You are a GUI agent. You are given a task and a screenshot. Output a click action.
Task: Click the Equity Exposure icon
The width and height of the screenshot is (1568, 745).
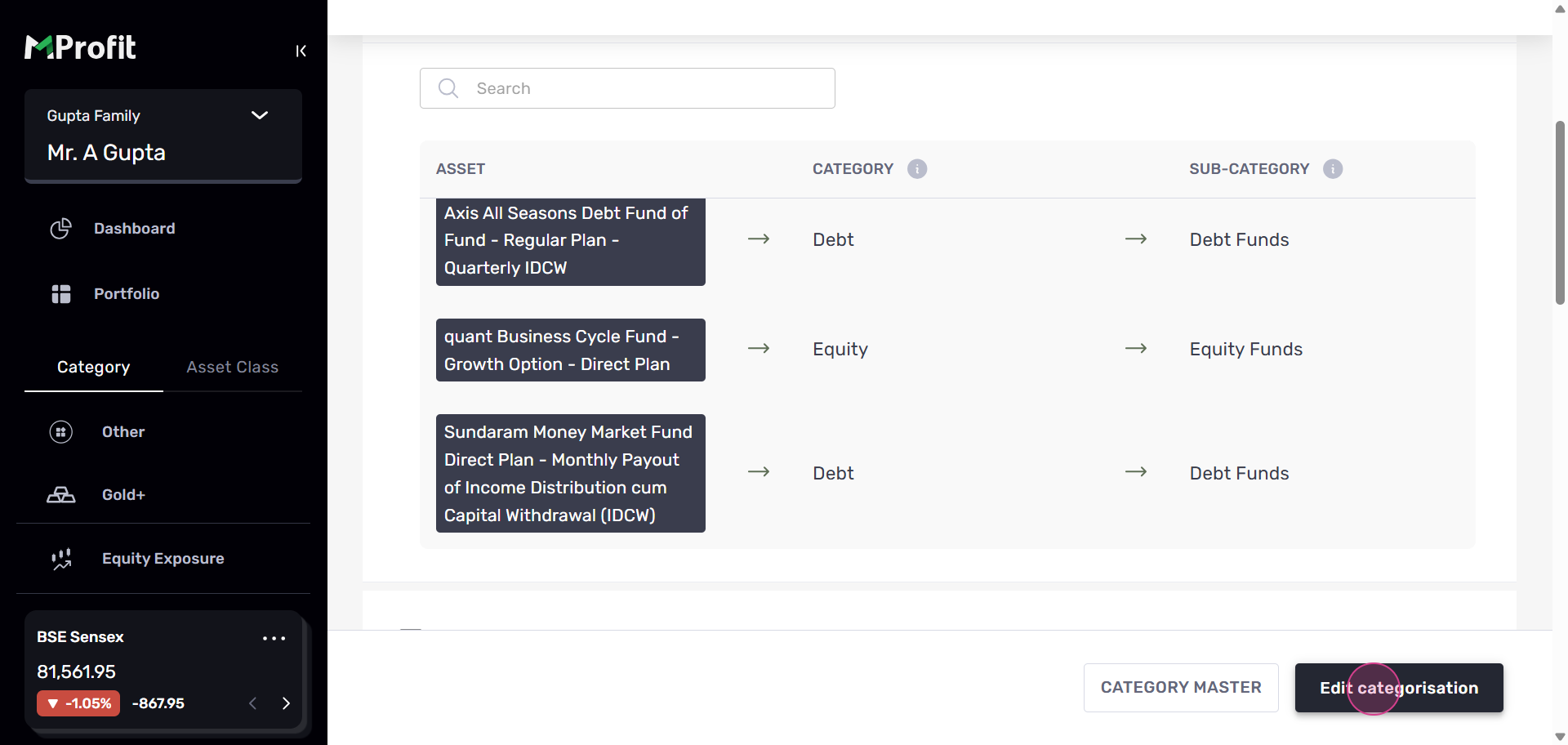[61, 559]
